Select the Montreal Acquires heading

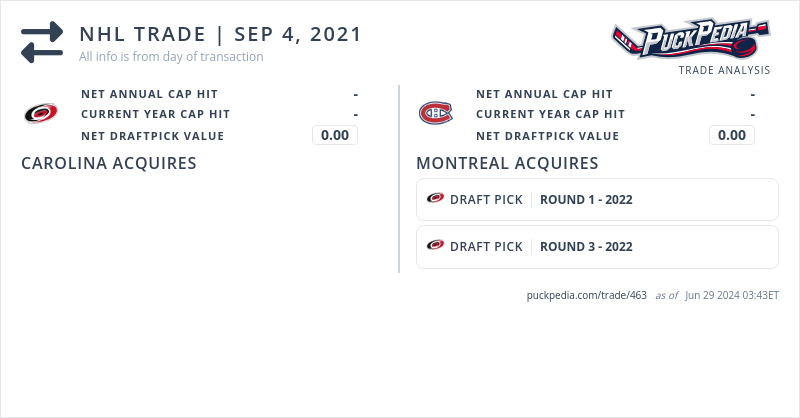(507, 163)
